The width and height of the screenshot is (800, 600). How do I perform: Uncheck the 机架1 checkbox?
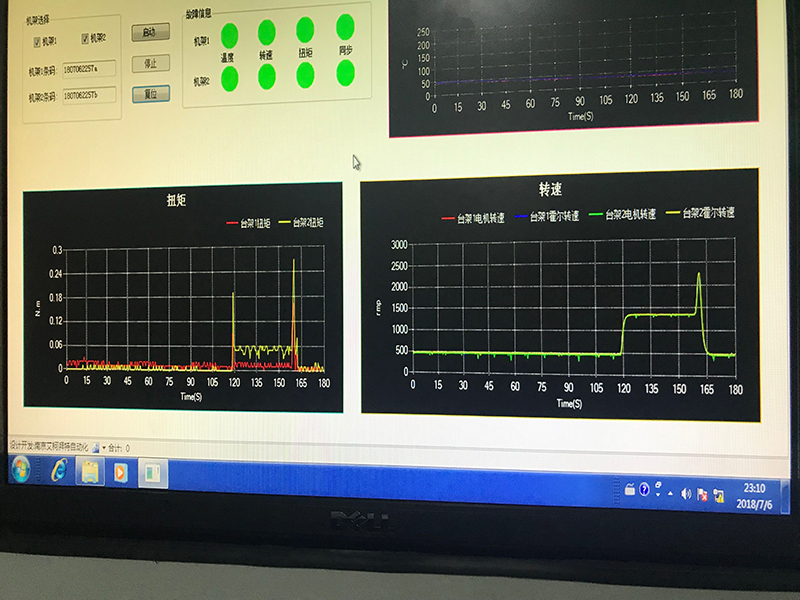pyautogui.click(x=37, y=41)
